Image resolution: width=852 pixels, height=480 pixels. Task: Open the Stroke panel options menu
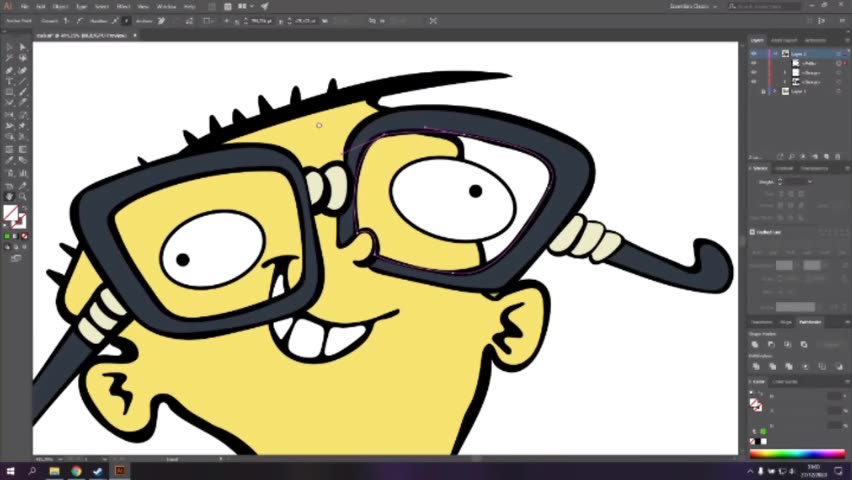coord(847,169)
